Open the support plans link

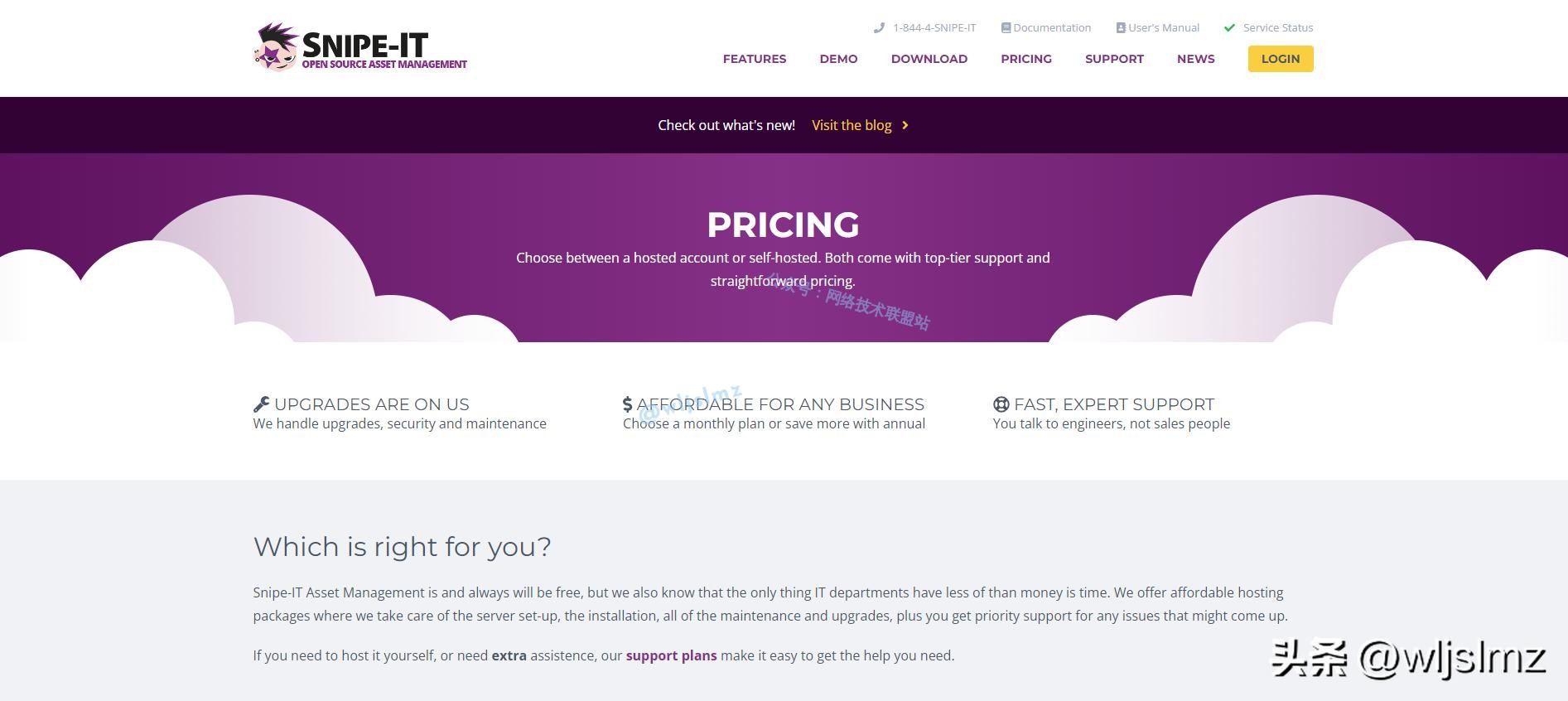point(671,655)
